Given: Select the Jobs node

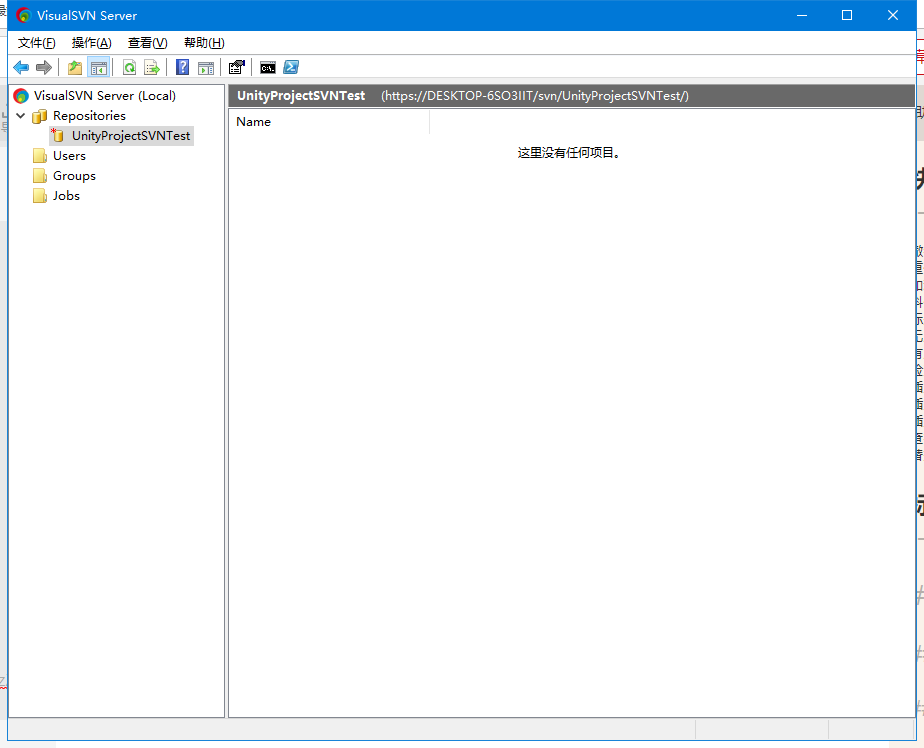Looking at the screenshot, I should 66,196.
